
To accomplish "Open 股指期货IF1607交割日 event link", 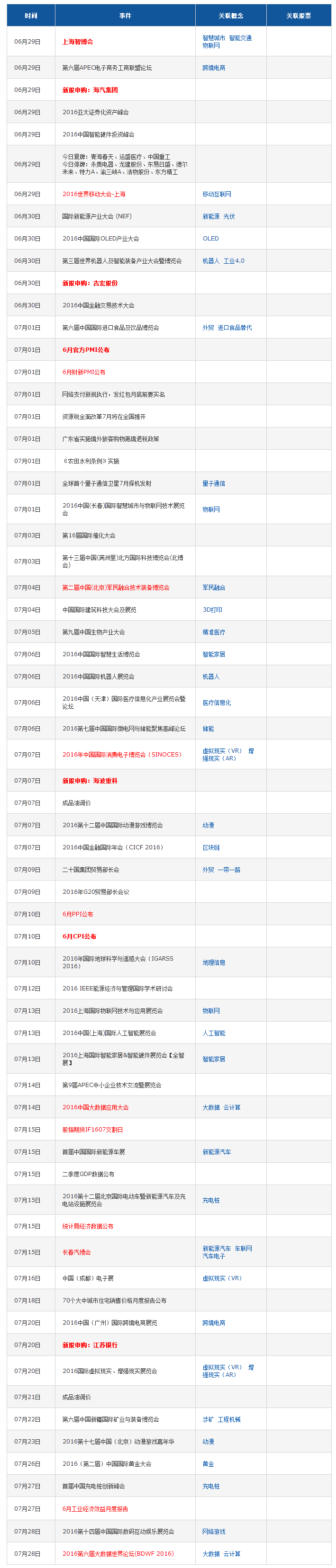I will (x=93, y=1130).
